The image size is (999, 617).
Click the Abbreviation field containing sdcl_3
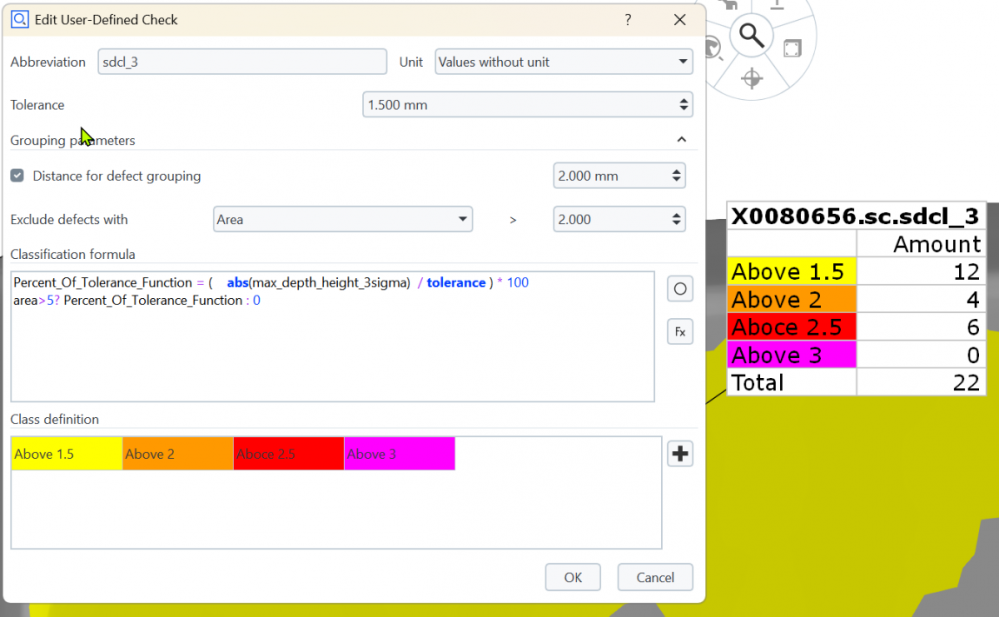[242, 62]
